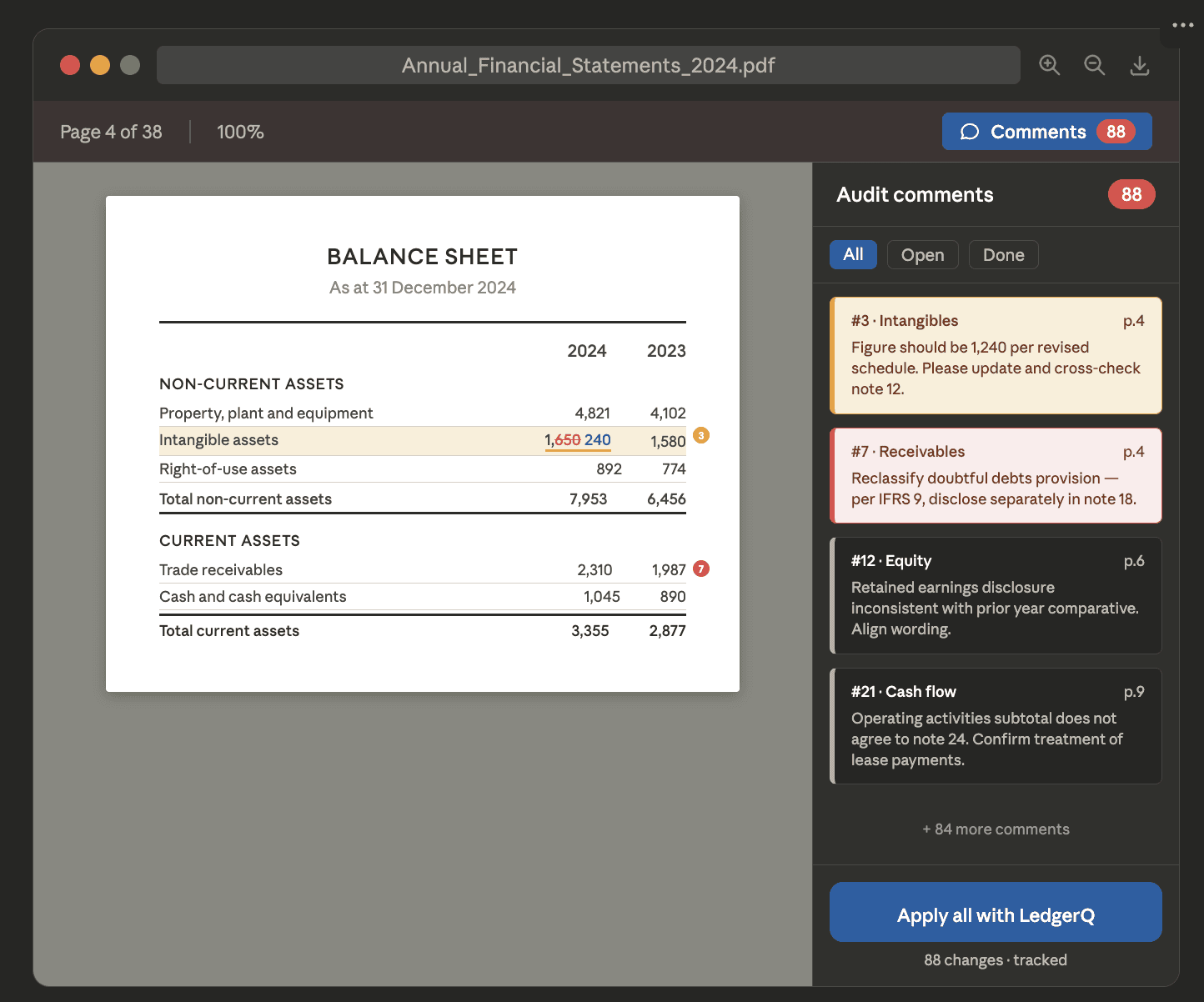1204x1002 pixels.
Task: Click the gray third window button
Action: [130, 65]
